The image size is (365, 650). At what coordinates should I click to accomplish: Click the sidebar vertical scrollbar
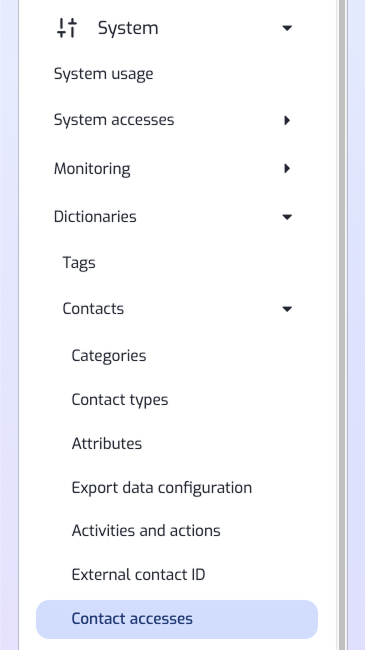point(342,325)
